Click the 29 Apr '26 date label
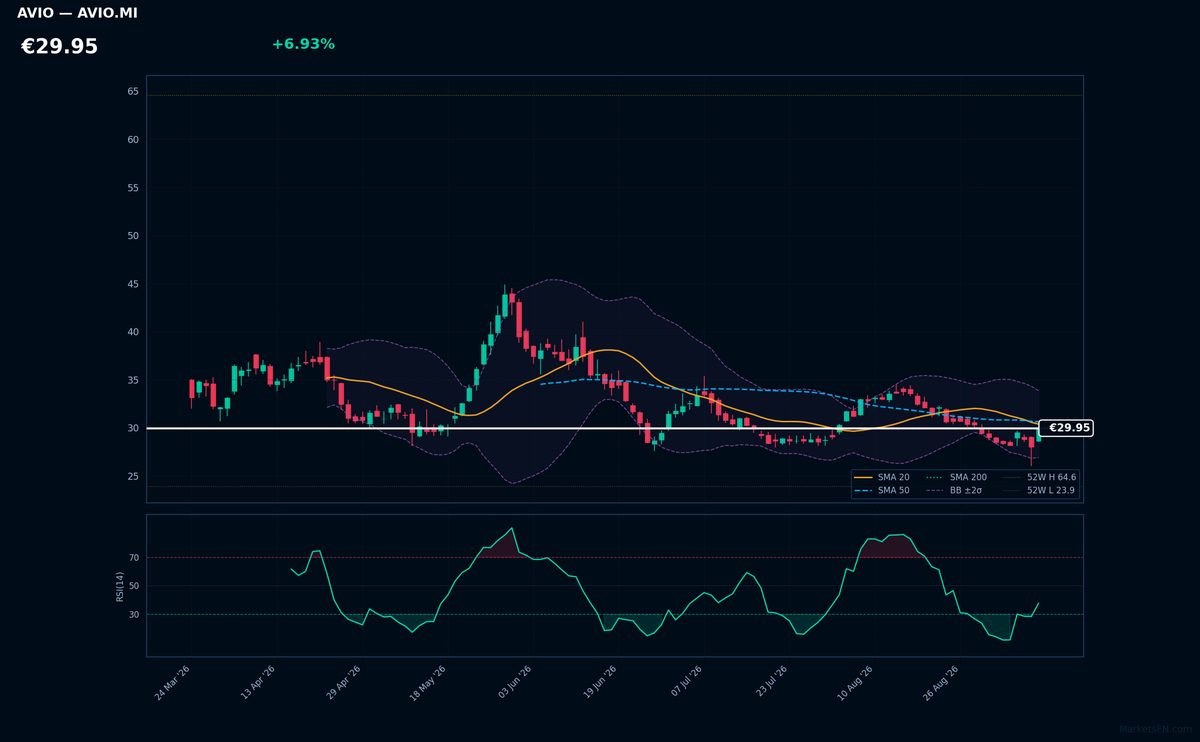This screenshot has width=1200, height=742. pyautogui.click(x=342, y=683)
